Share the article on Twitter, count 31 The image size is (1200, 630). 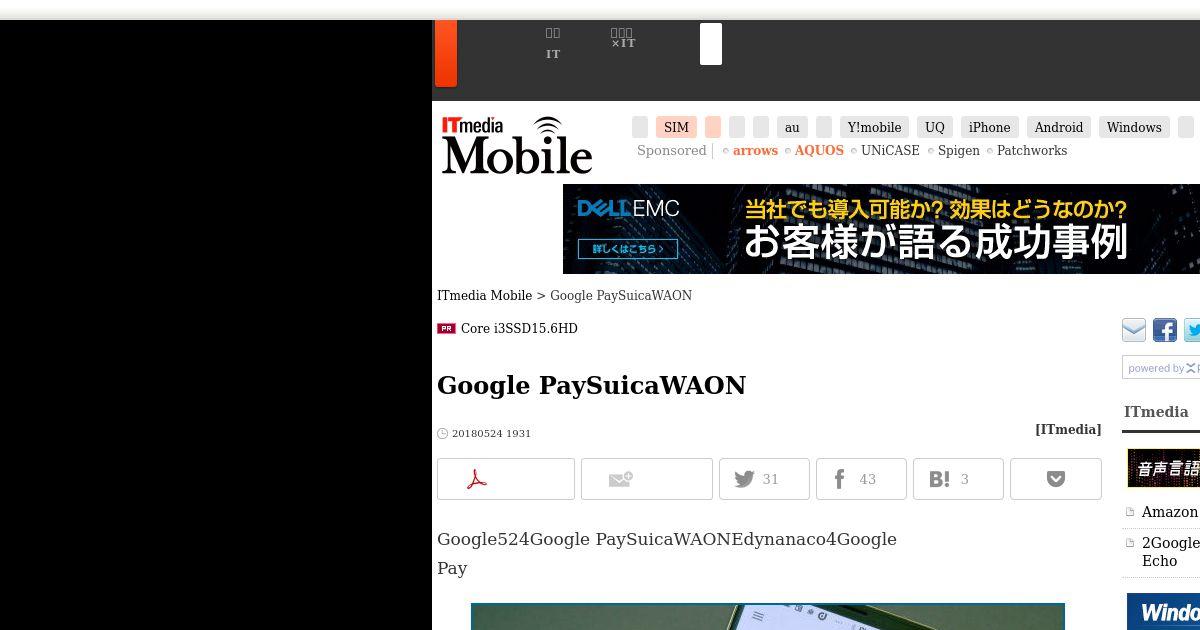pyautogui.click(x=764, y=479)
